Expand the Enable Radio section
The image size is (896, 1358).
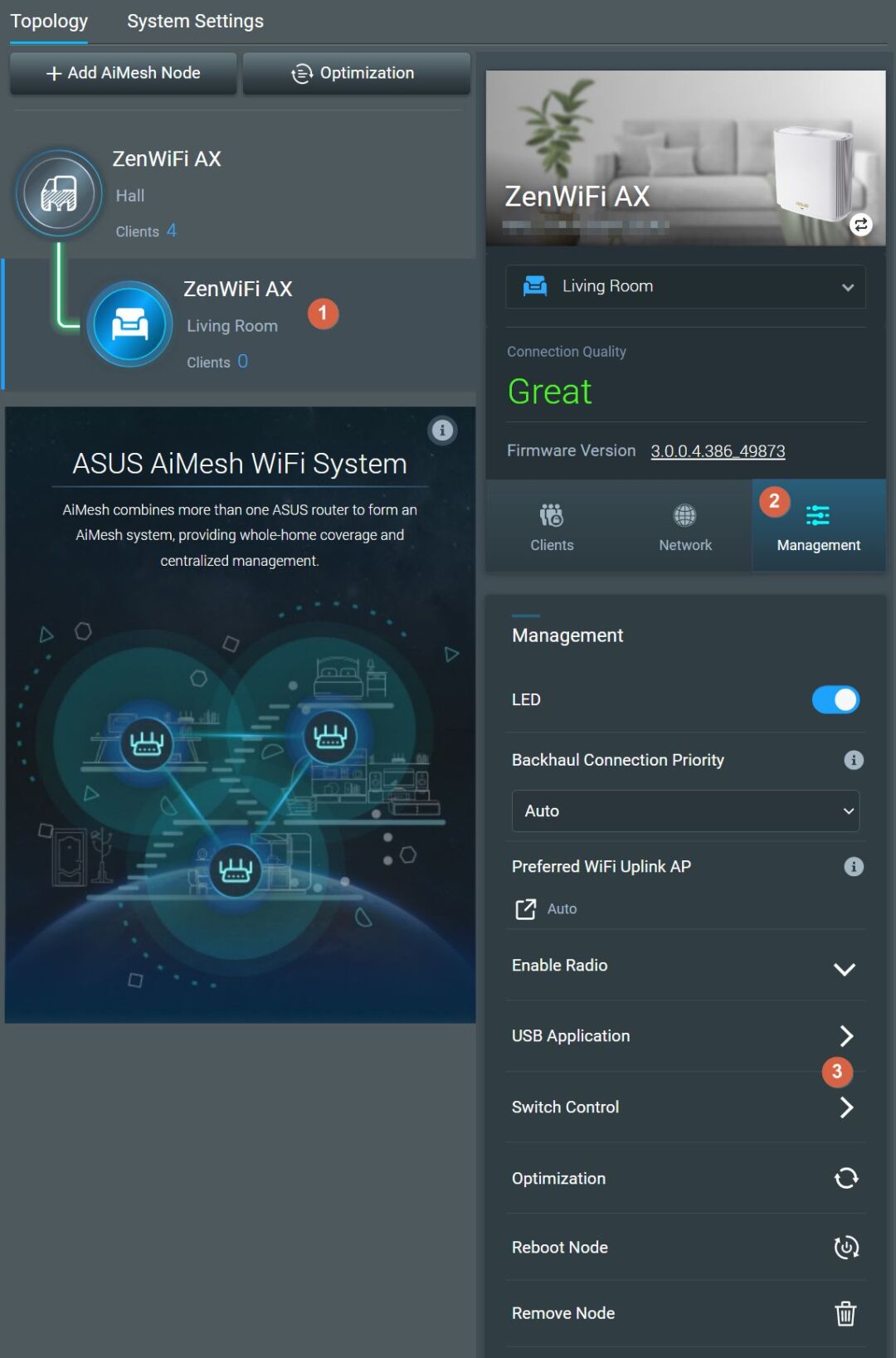[x=845, y=969]
